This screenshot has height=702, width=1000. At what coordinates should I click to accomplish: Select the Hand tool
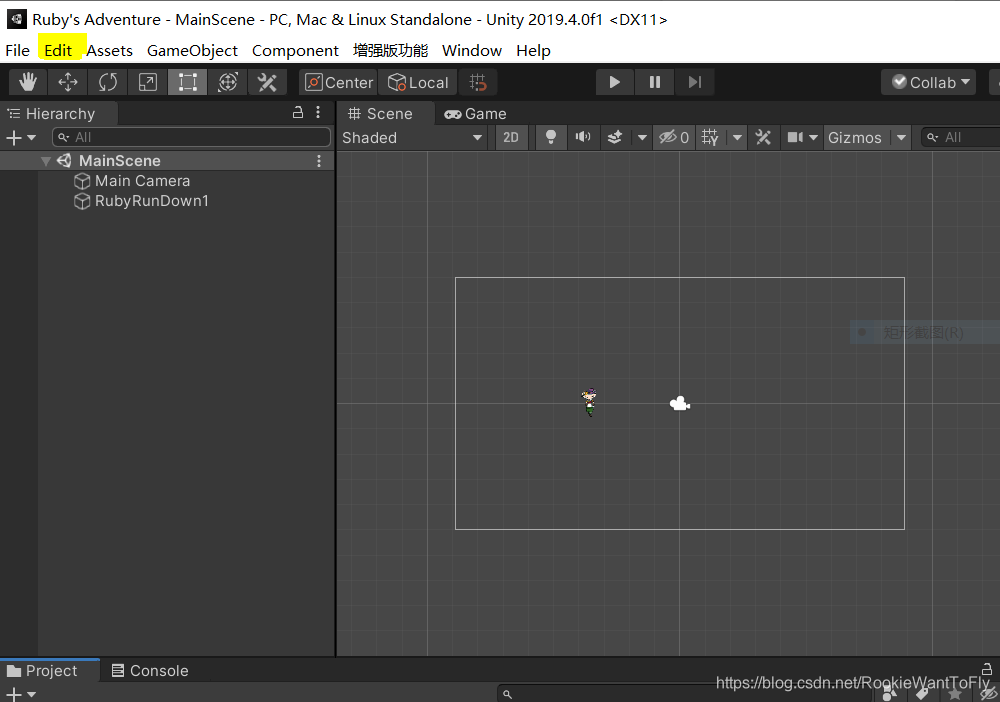pos(28,82)
